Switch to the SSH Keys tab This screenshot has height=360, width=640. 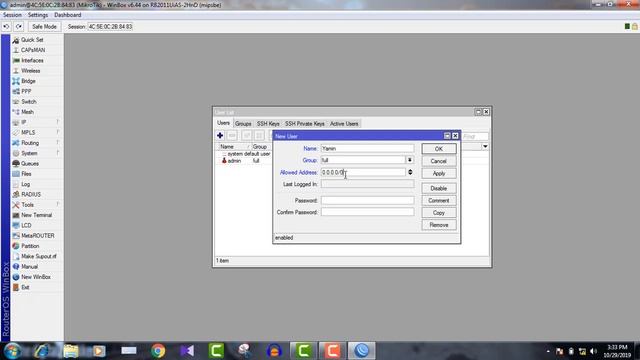click(x=268, y=124)
